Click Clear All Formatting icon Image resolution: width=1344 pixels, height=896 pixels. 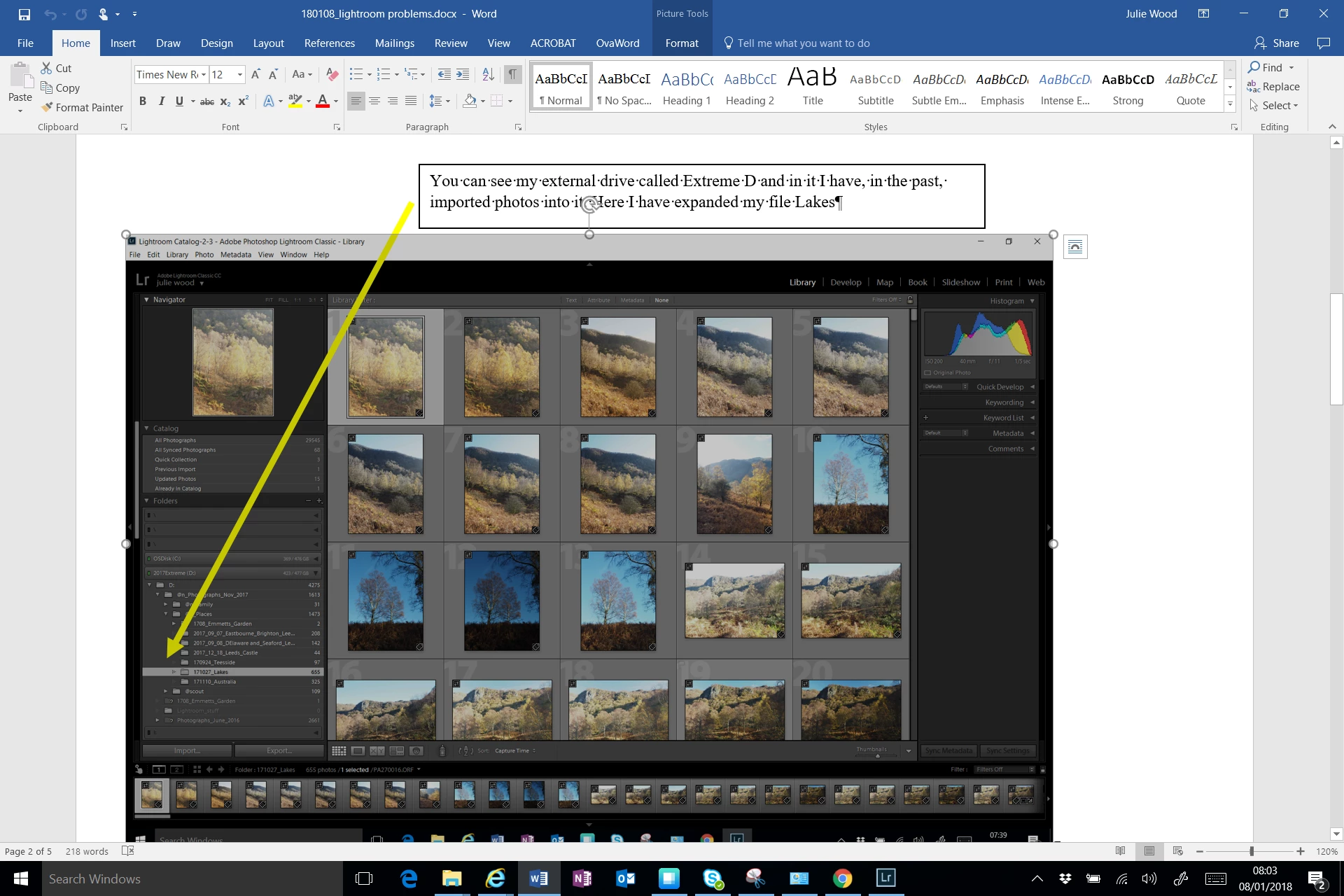(x=332, y=74)
